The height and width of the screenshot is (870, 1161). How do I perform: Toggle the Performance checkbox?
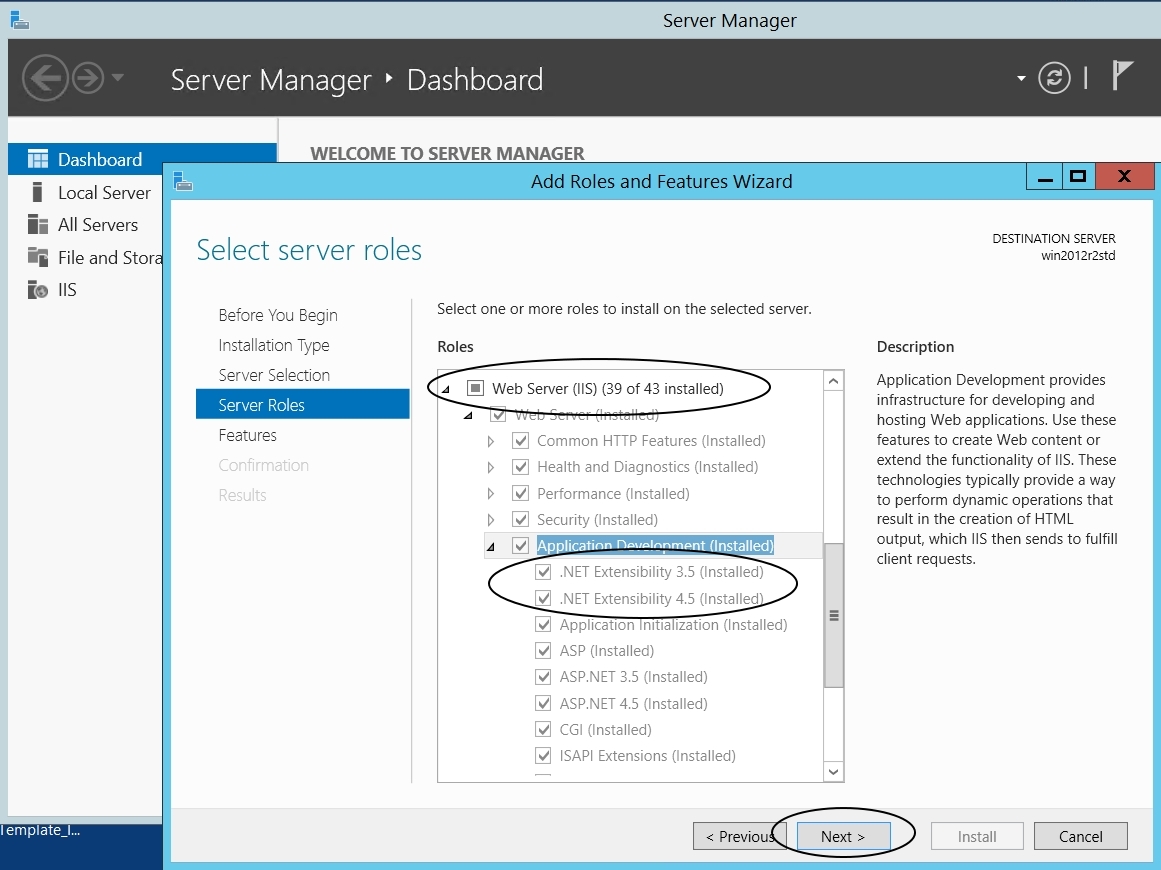521,493
